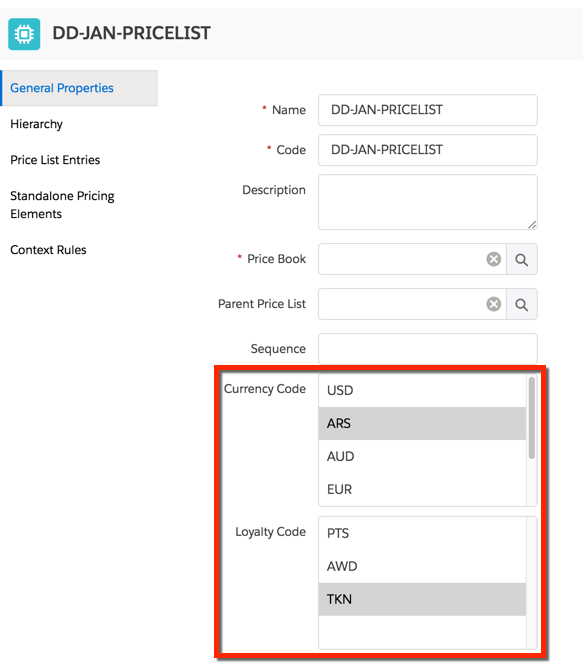583x669 pixels.
Task: Choose AUD currency option
Action: pyautogui.click(x=422, y=456)
